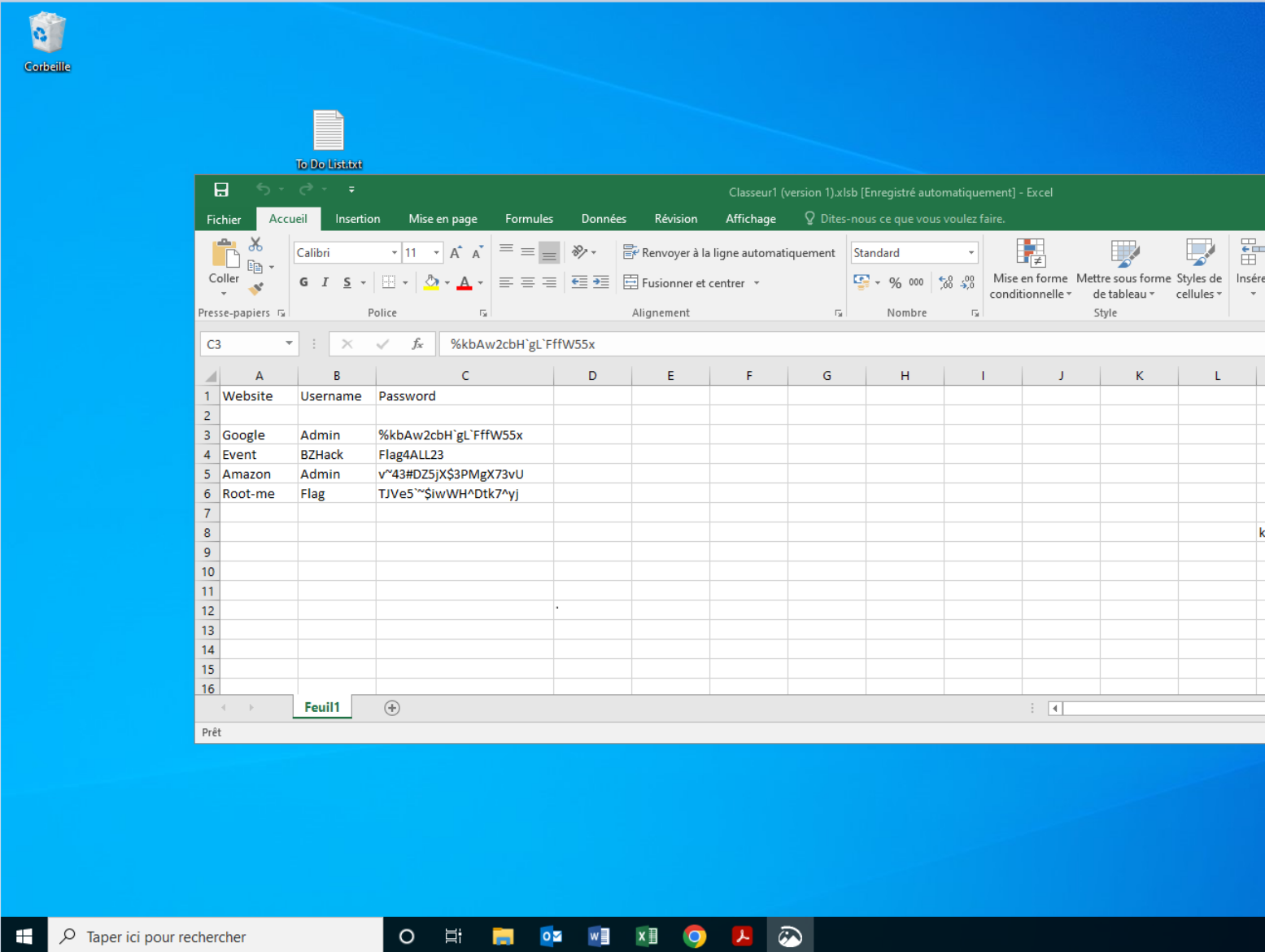This screenshot has width=1265, height=952.
Task: Toggle wrap text 'Renvoyer à la ligne automatiquement'
Action: (730, 253)
